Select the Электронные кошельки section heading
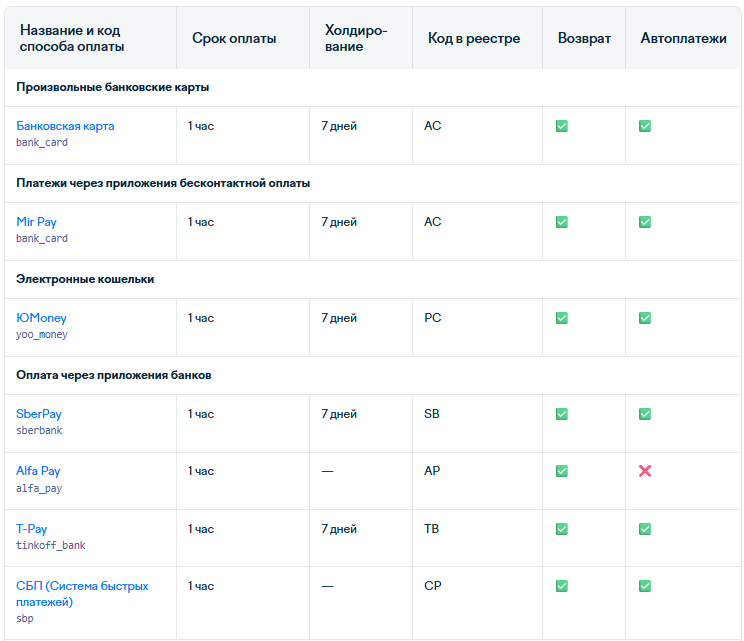The image size is (744, 641). [85, 279]
